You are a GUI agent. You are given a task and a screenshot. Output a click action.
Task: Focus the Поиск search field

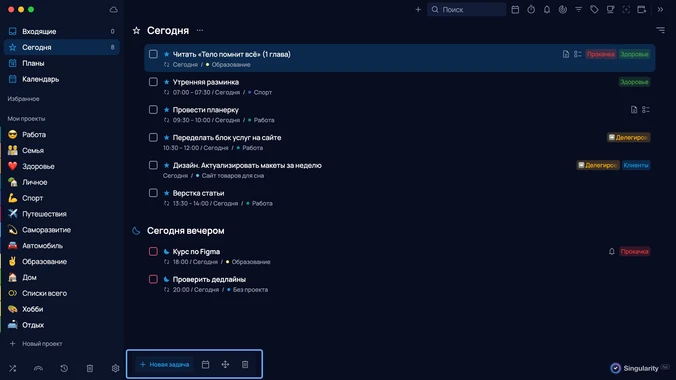coord(466,9)
